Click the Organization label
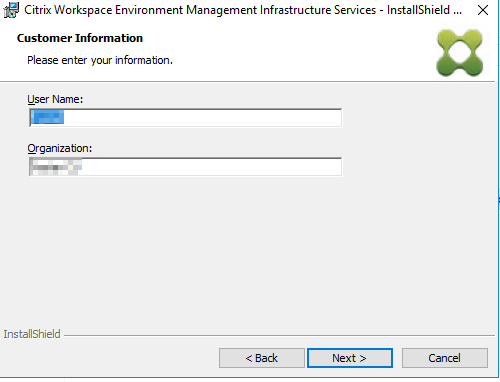The height and width of the screenshot is (382, 500). coord(60,148)
